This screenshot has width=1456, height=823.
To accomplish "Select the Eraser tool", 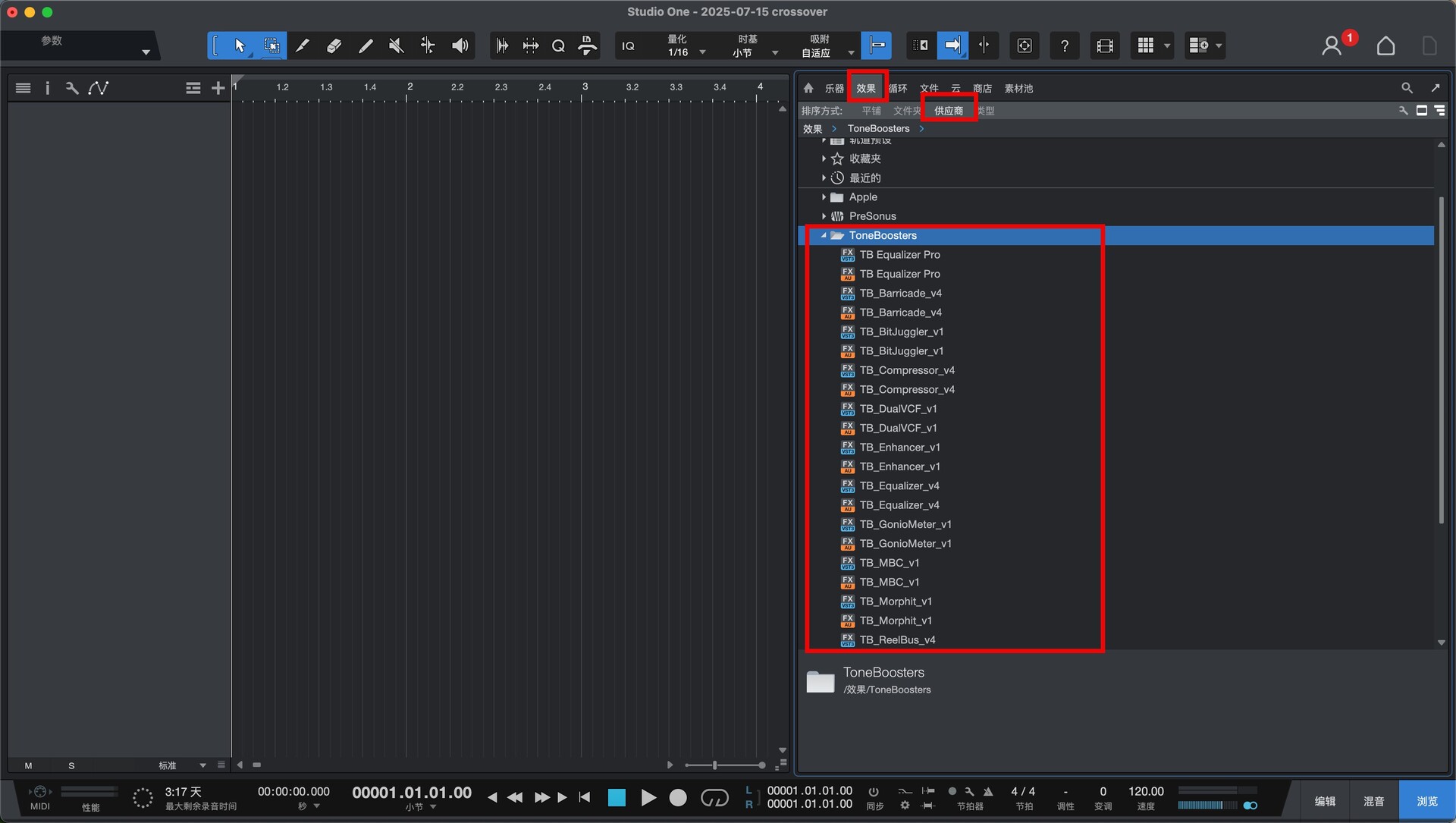I will pyautogui.click(x=334, y=46).
